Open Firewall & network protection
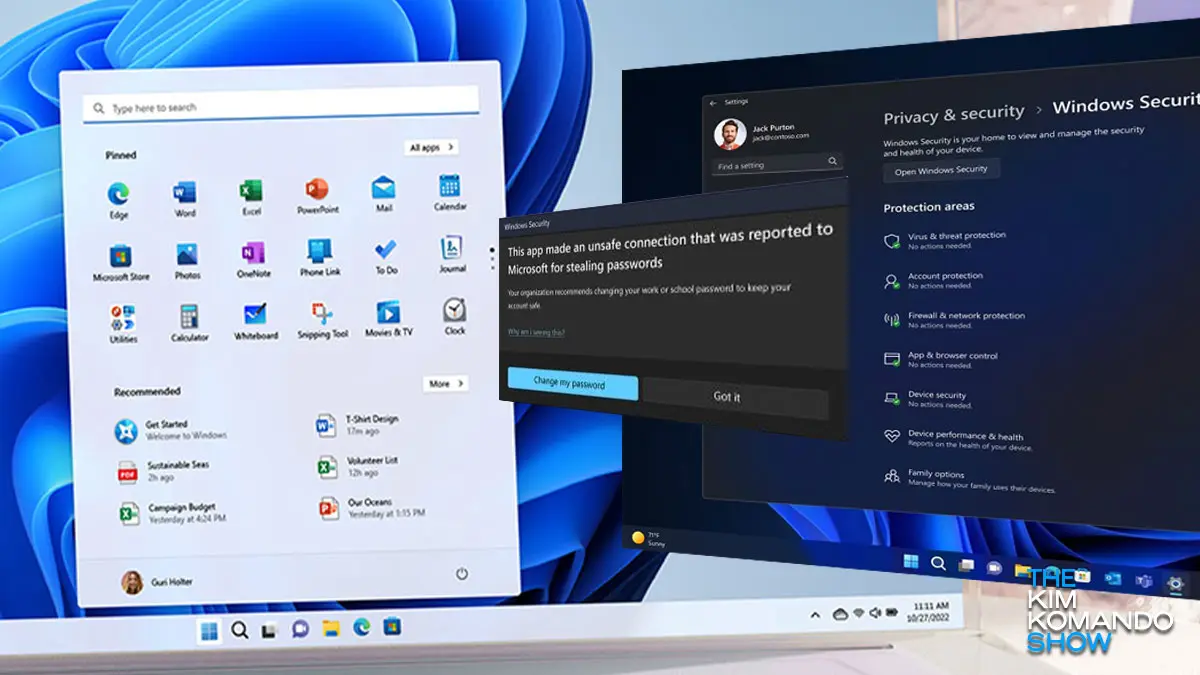Screen dimensions: 1200x675 (954, 320)
